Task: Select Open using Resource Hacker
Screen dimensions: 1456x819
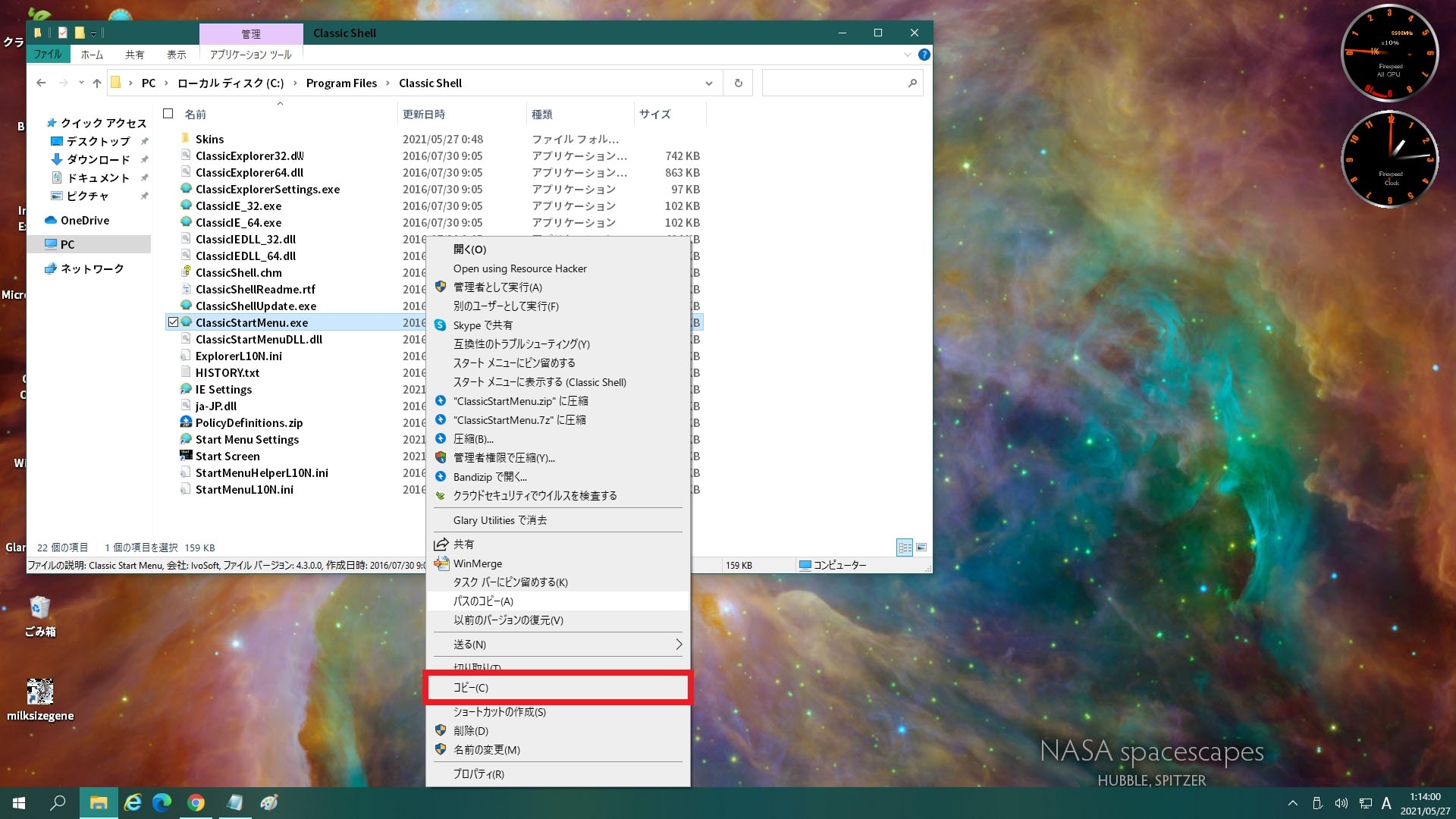Action: point(558,268)
